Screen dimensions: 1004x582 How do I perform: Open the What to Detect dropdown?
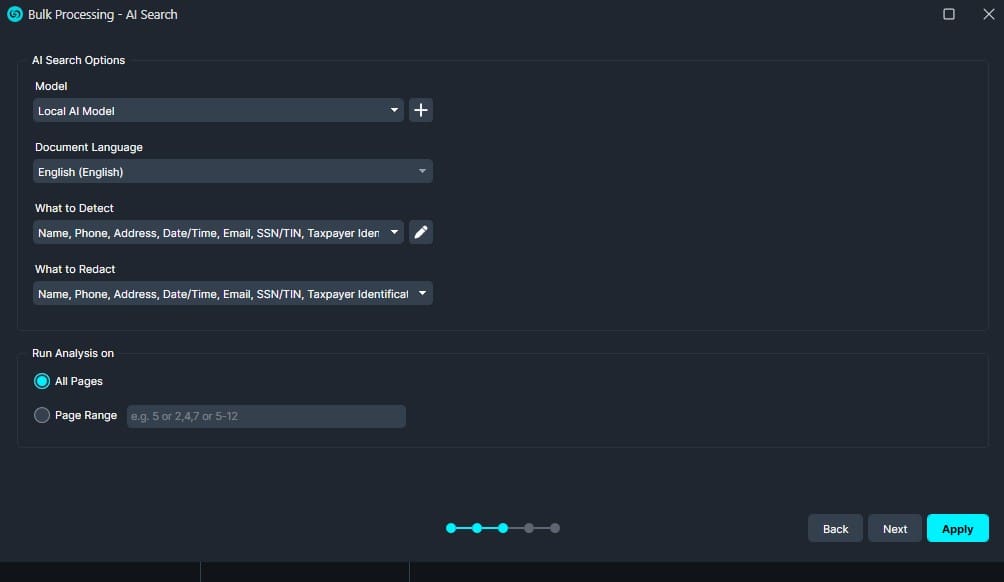coord(218,233)
